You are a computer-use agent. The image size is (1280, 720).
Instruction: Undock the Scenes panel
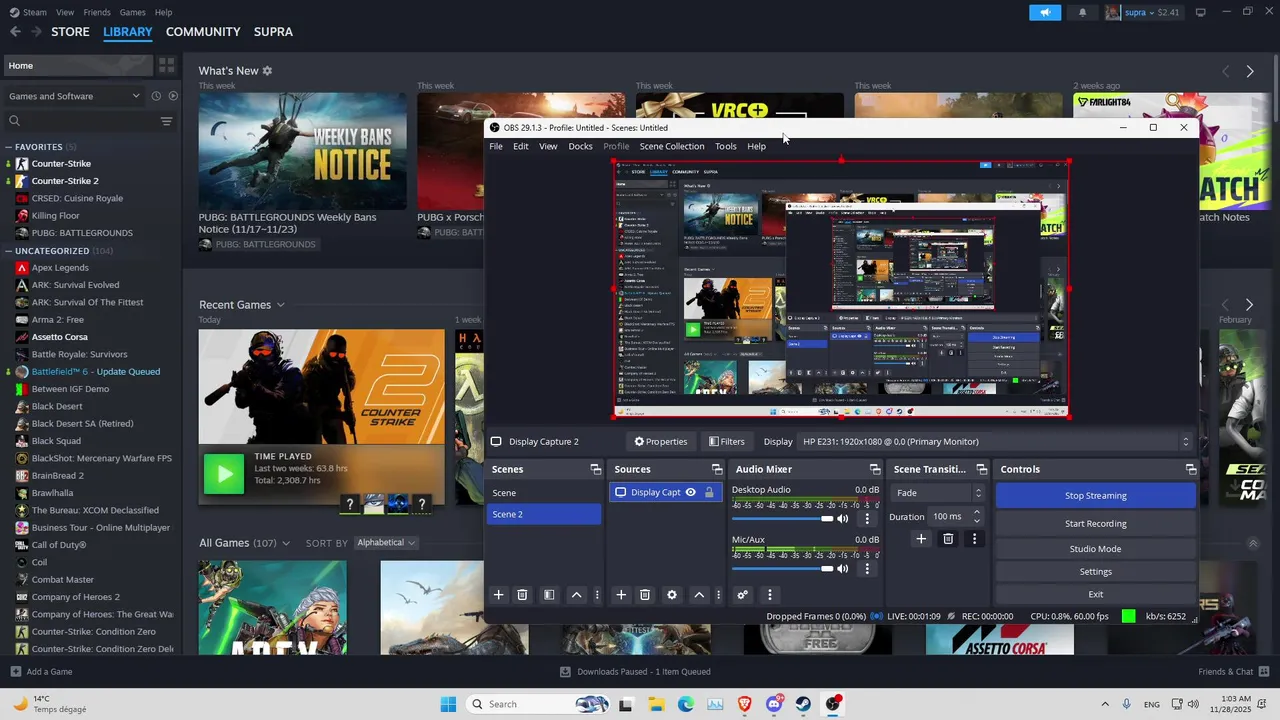pos(596,469)
